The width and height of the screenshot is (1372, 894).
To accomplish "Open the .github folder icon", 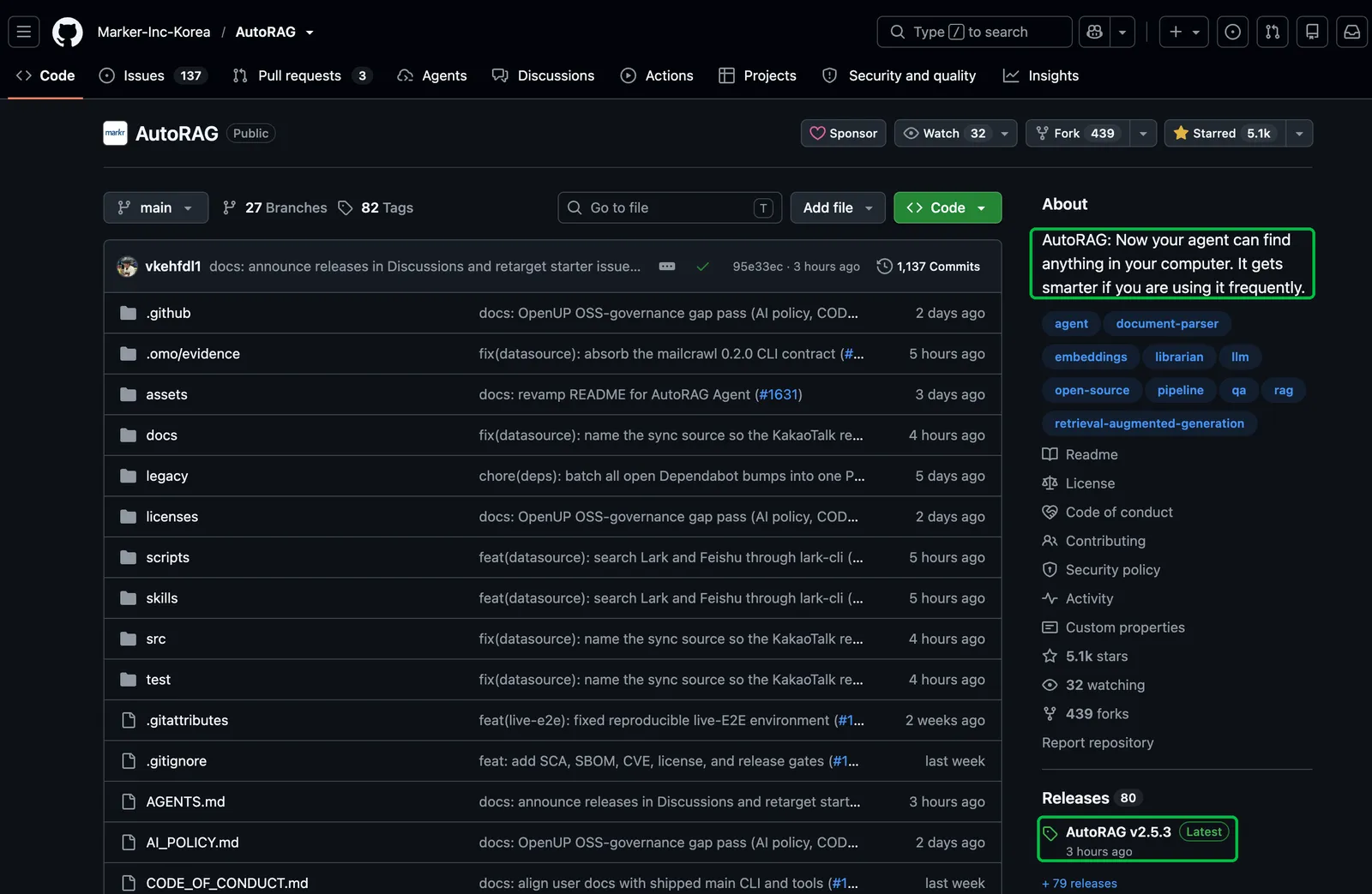I will pyautogui.click(x=129, y=313).
